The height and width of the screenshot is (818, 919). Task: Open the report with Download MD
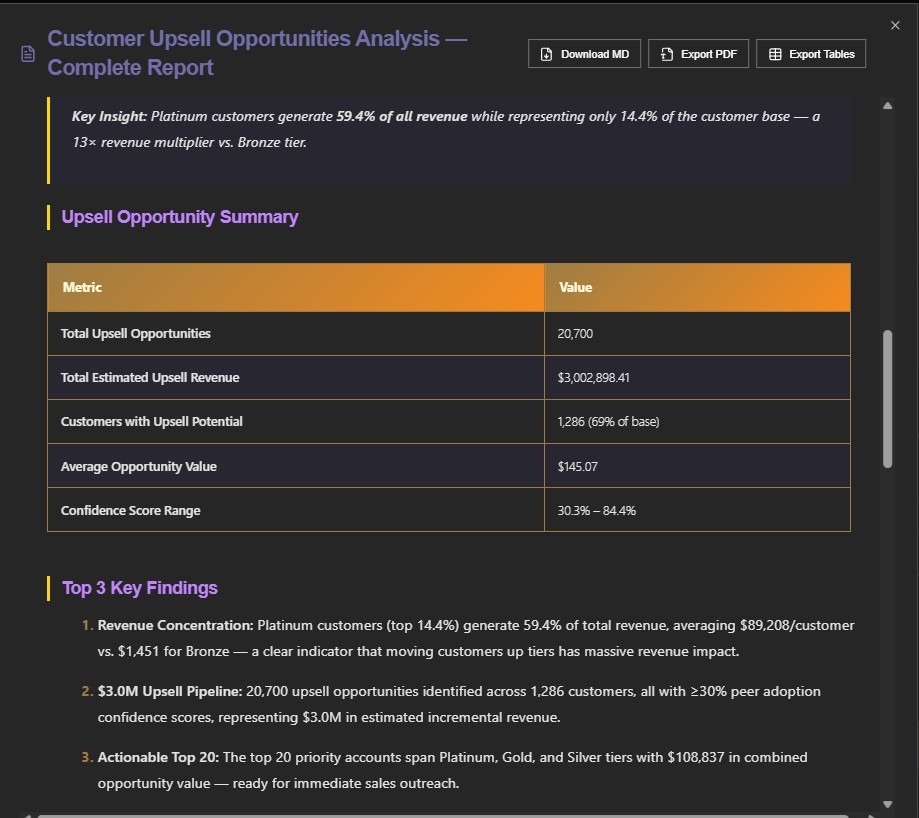point(584,53)
